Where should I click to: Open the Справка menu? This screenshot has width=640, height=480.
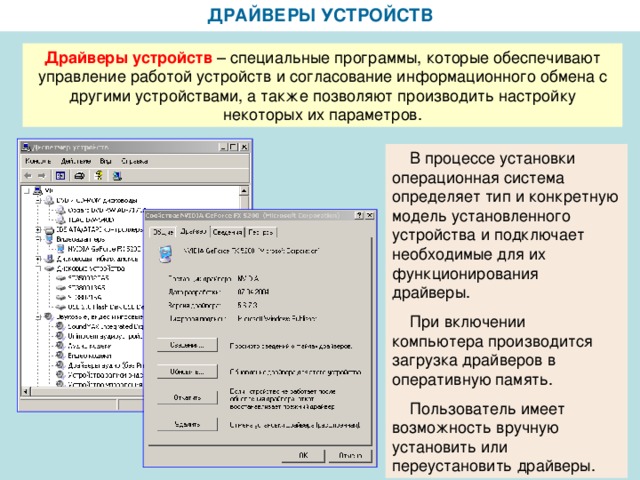coord(135,161)
